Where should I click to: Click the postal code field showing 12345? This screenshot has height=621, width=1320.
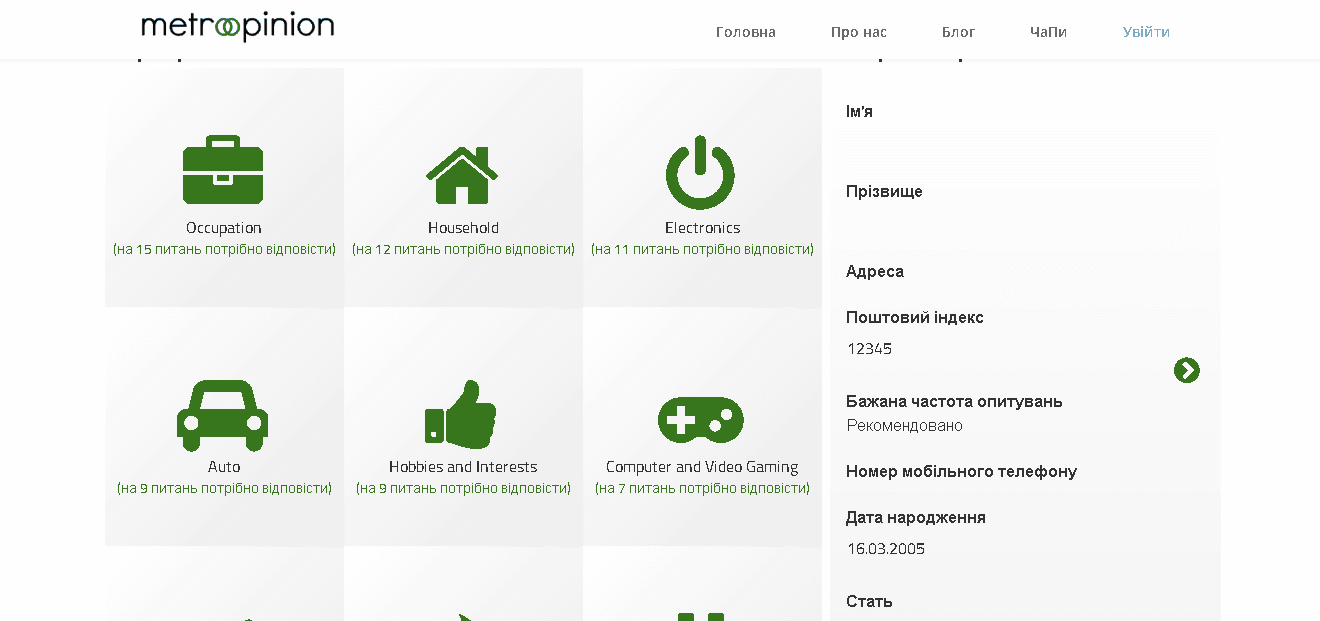[x=1000, y=349]
